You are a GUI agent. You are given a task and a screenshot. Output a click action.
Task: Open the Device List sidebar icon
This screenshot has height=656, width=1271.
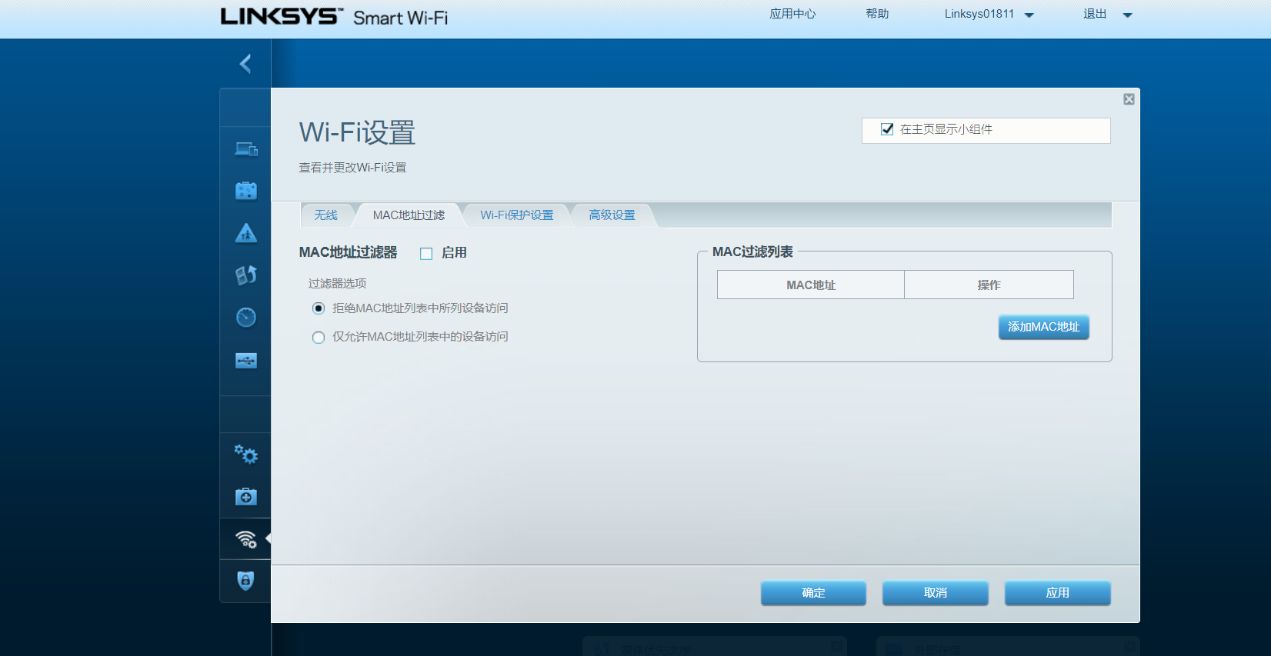pyautogui.click(x=245, y=149)
